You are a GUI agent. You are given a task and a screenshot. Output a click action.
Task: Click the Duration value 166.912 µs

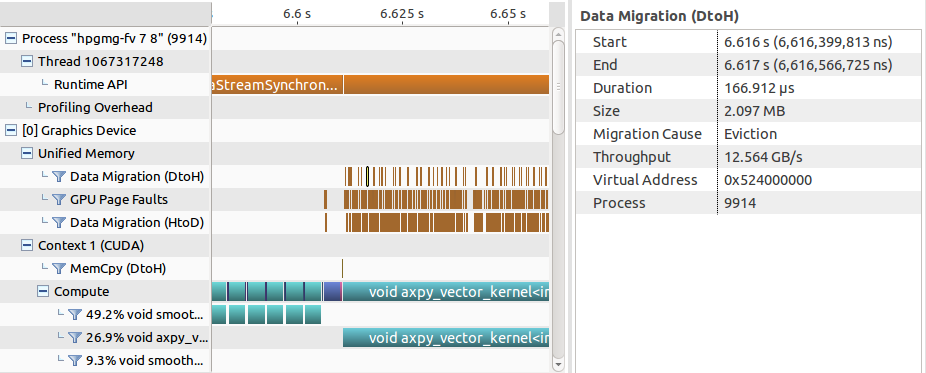[x=759, y=88]
